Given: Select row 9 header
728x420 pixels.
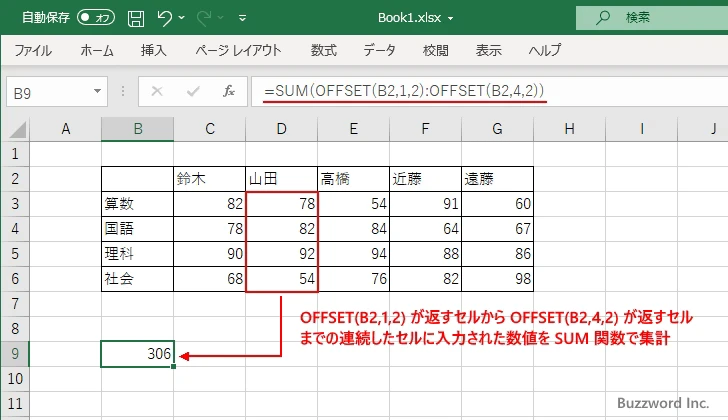Looking at the screenshot, I should (x=15, y=354).
